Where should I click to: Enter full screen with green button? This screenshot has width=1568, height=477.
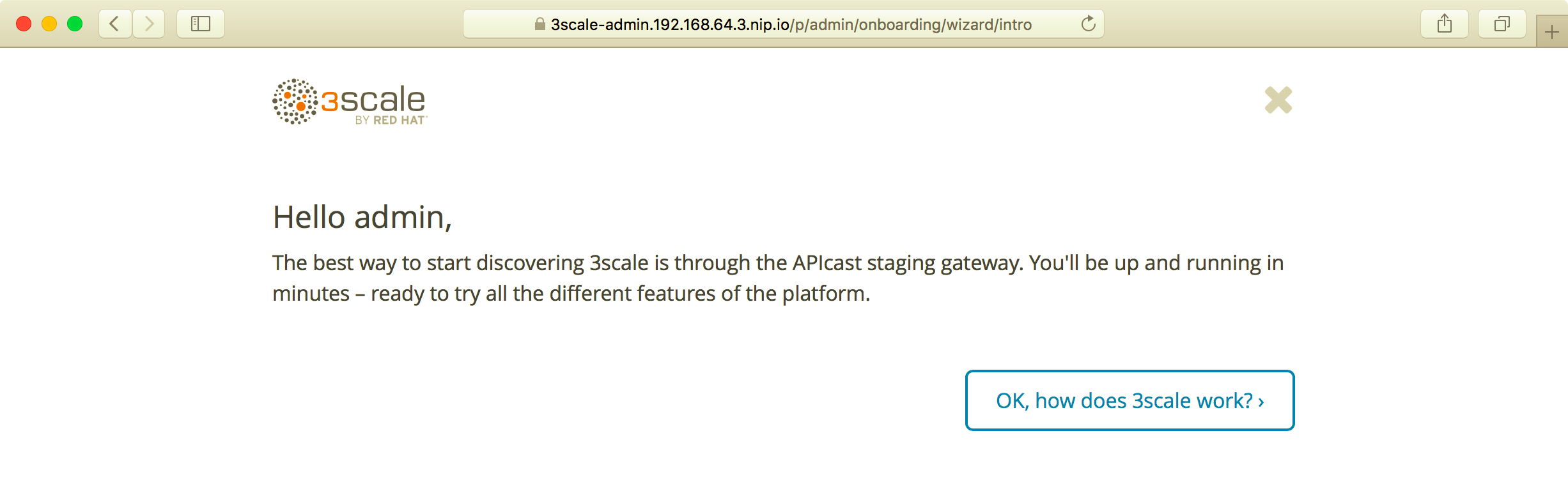point(75,24)
